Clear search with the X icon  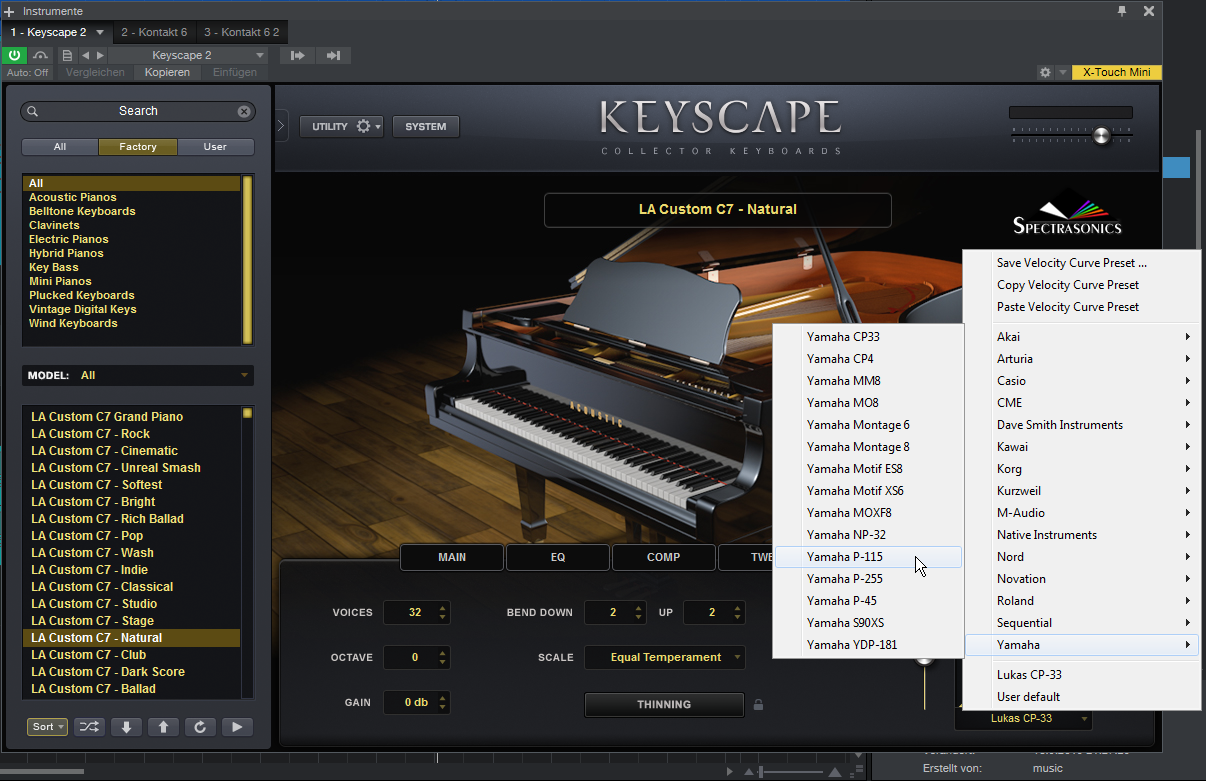[244, 112]
